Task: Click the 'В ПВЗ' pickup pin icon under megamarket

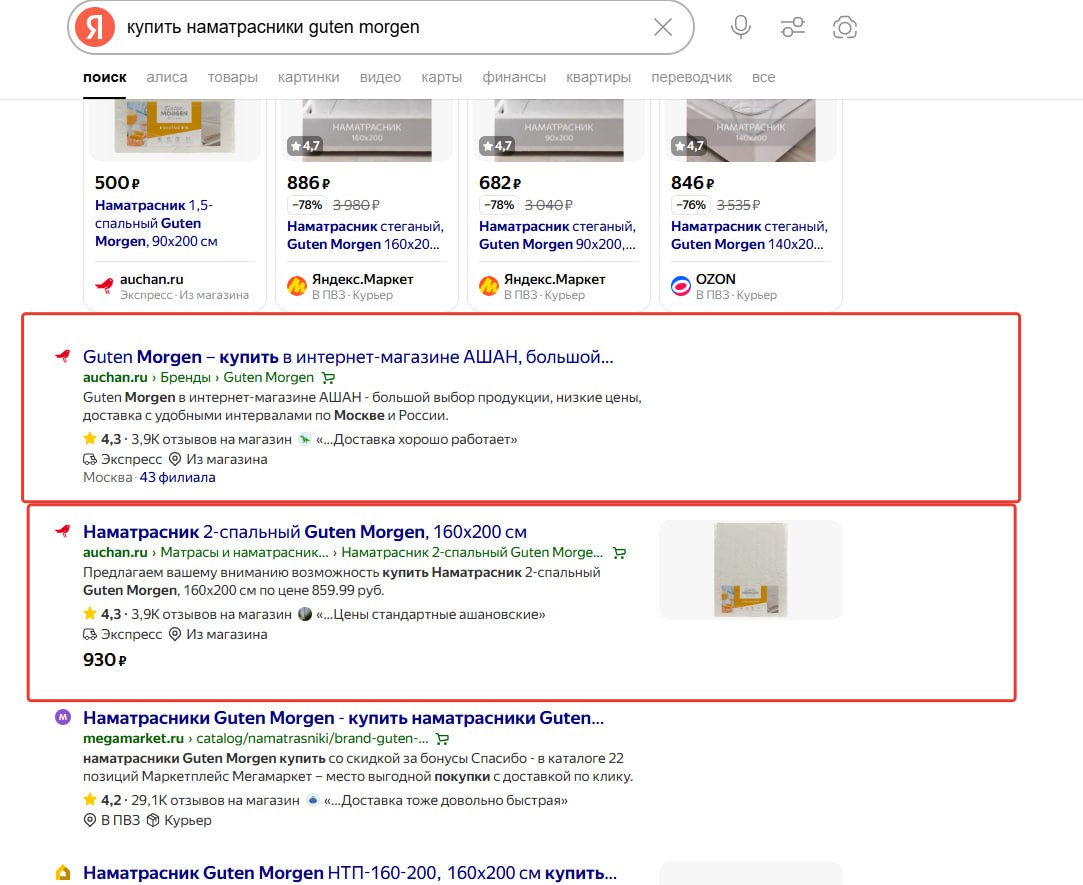Action: point(90,821)
